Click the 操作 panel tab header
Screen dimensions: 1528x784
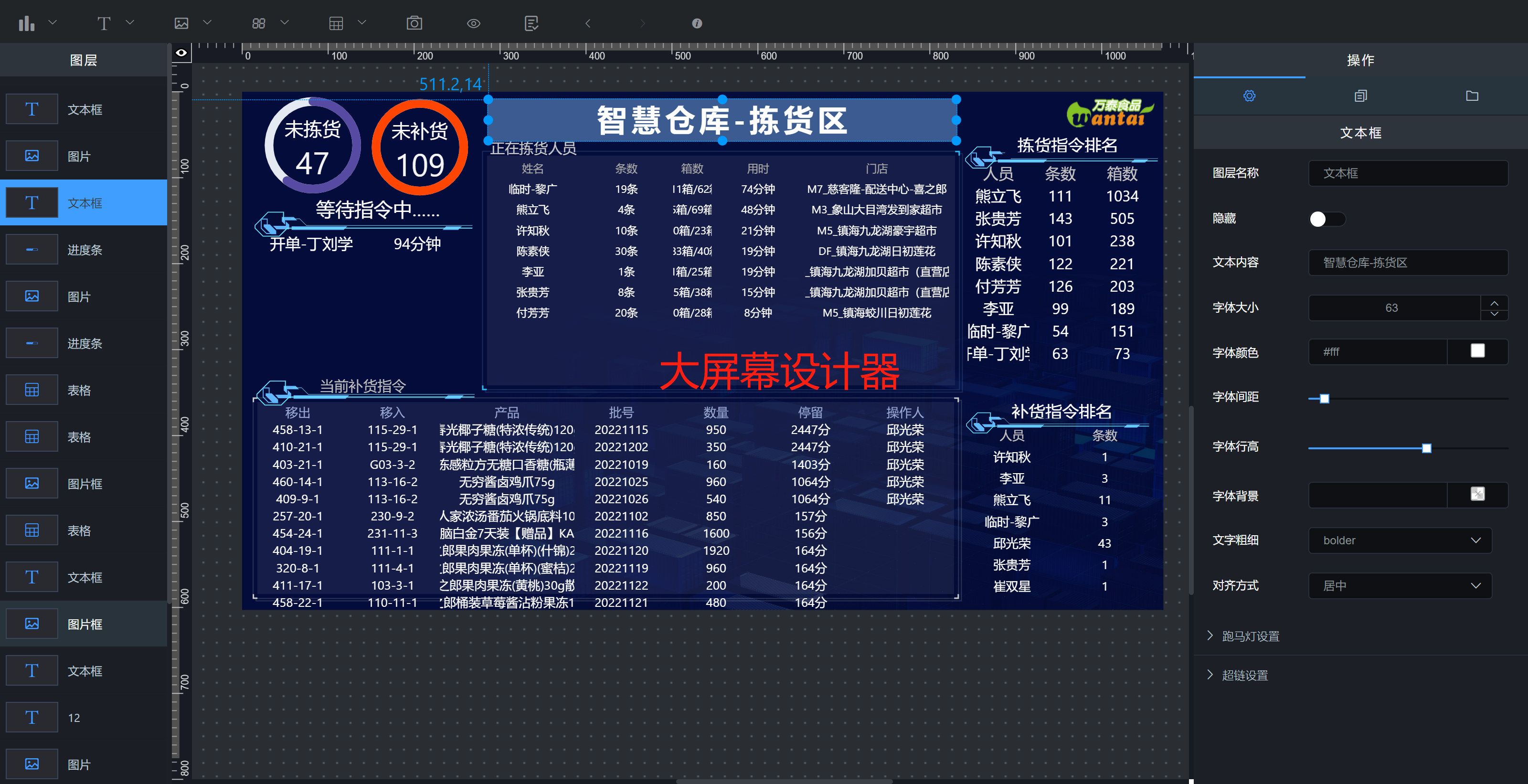tap(1360, 60)
